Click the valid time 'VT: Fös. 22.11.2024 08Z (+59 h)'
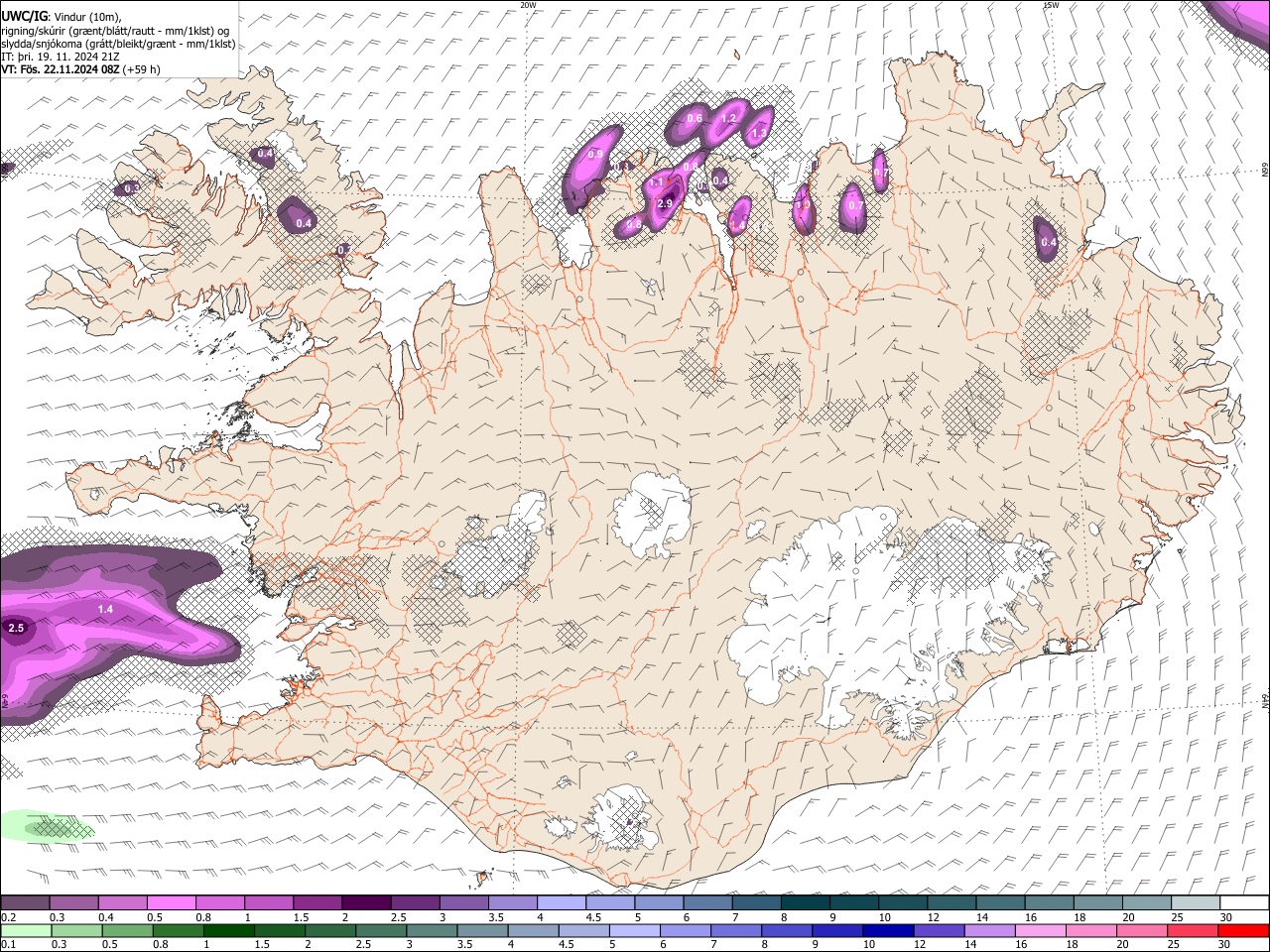Image resolution: width=1270 pixels, height=952 pixels. point(80,69)
